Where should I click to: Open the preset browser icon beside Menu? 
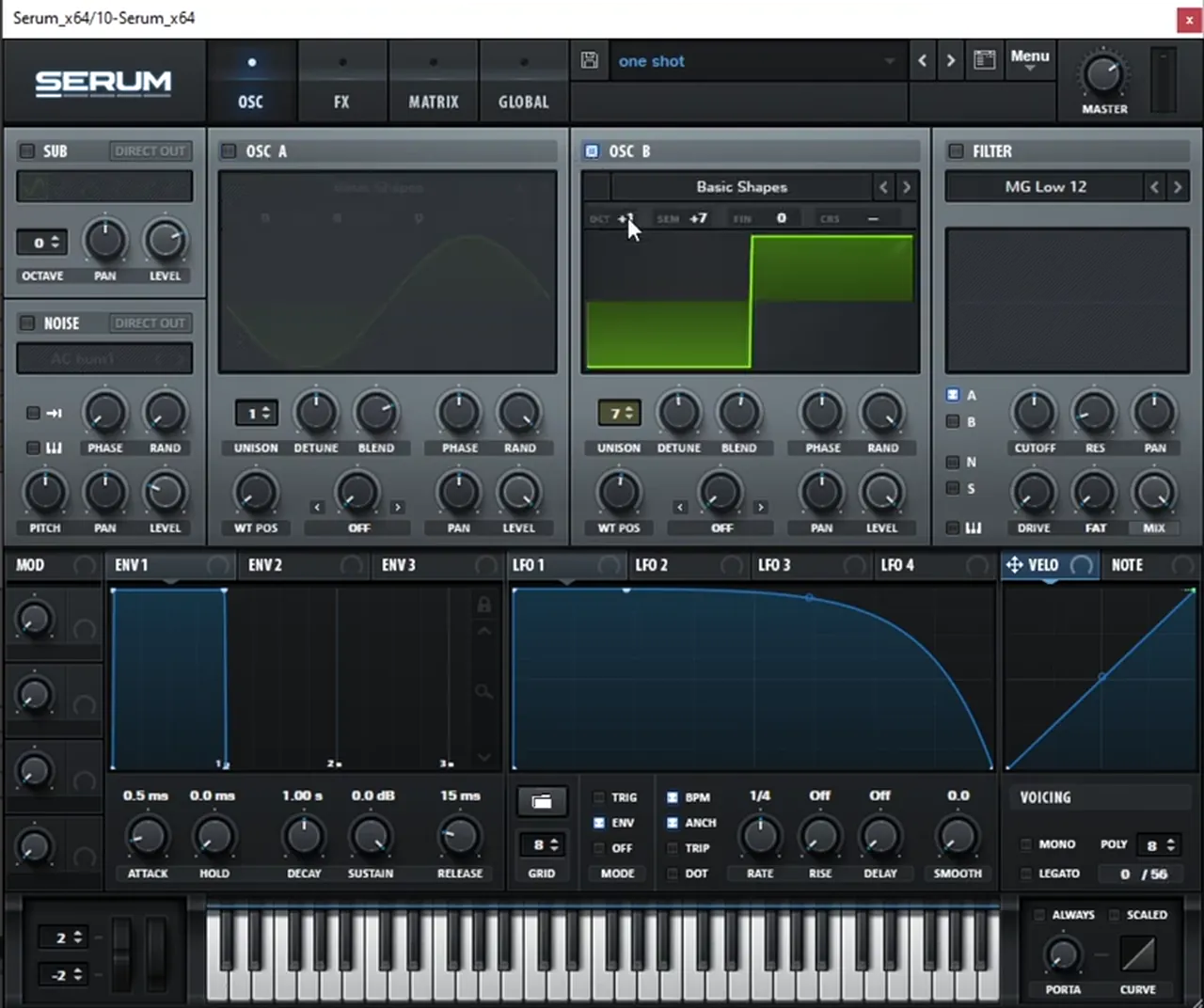pyautogui.click(x=985, y=60)
